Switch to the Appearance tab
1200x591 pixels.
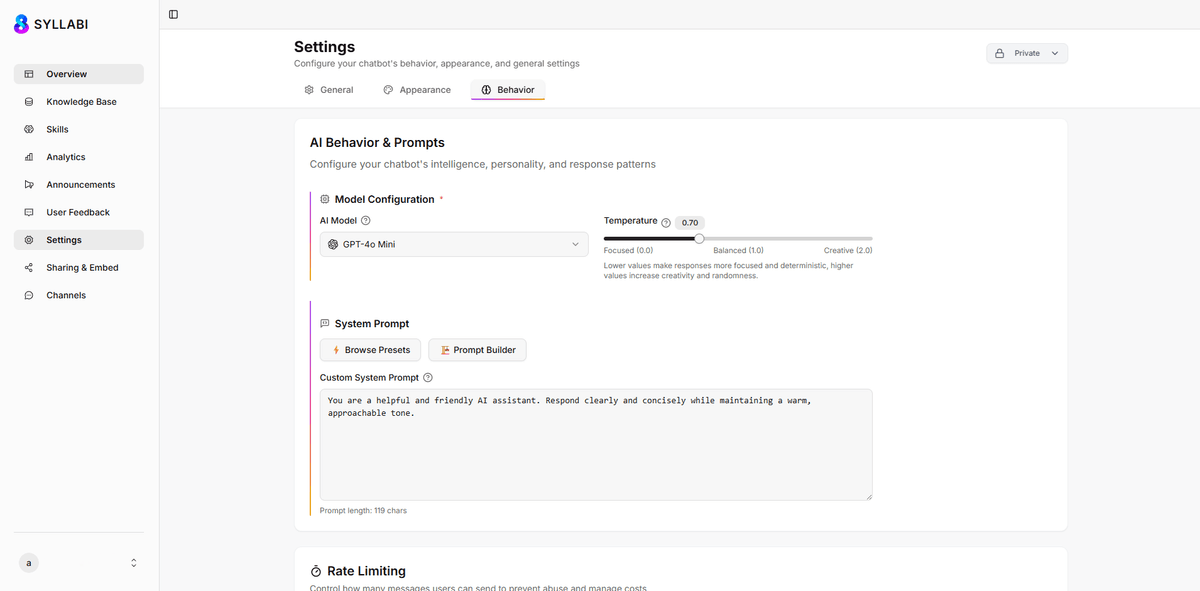pos(417,90)
